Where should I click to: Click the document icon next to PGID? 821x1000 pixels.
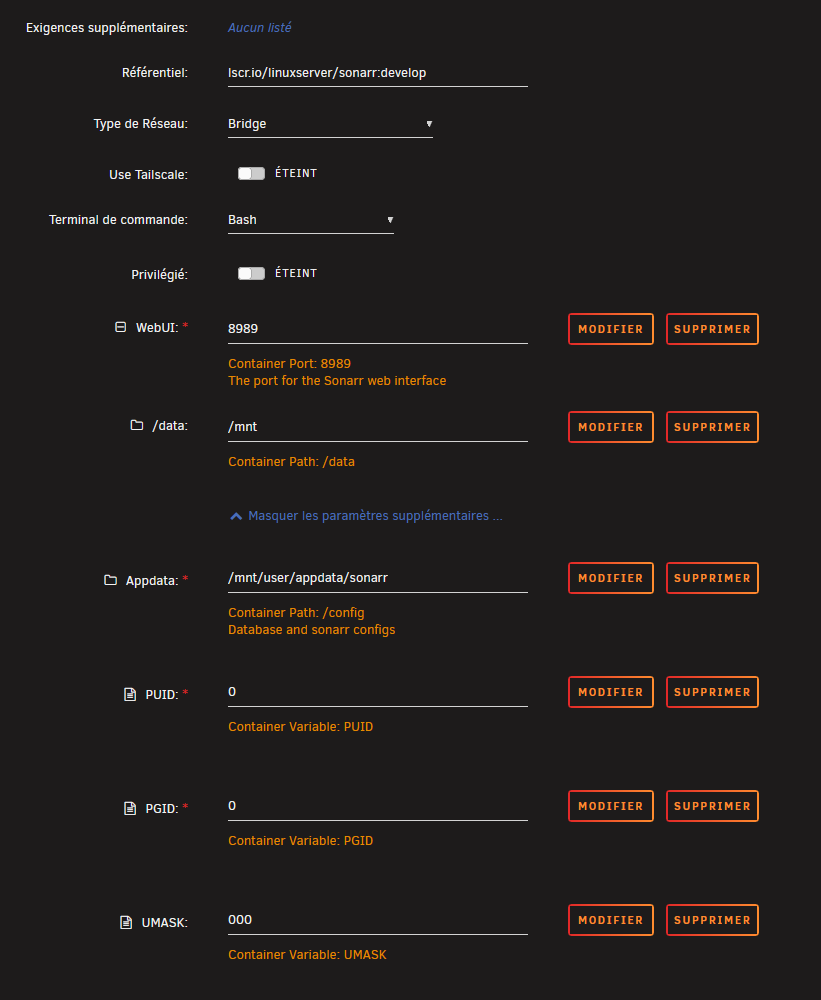tap(129, 809)
